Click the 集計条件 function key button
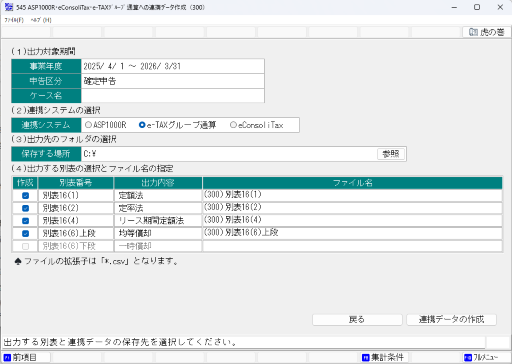Viewport: 512px width, 364px height. pos(384,358)
